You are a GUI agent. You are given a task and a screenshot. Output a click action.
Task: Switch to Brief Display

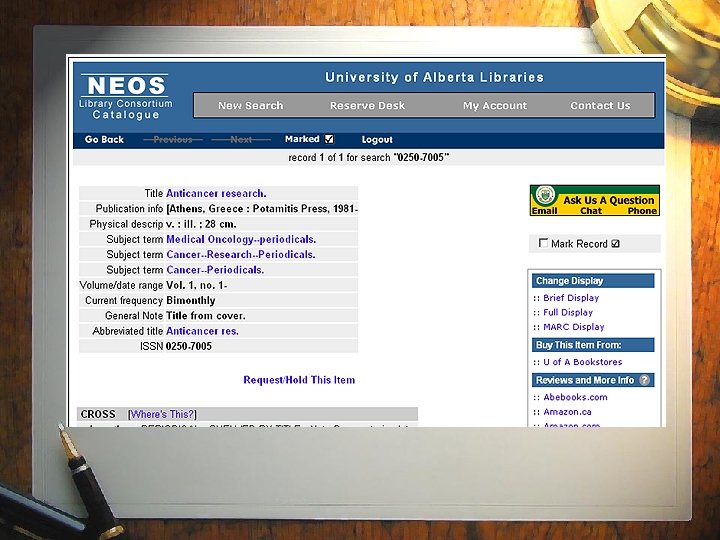tap(571, 298)
